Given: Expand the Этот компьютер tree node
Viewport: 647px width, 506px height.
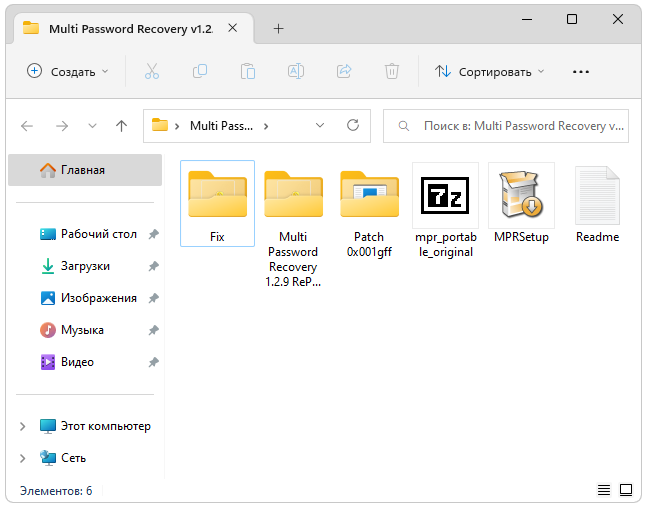Looking at the screenshot, I should coord(23,426).
